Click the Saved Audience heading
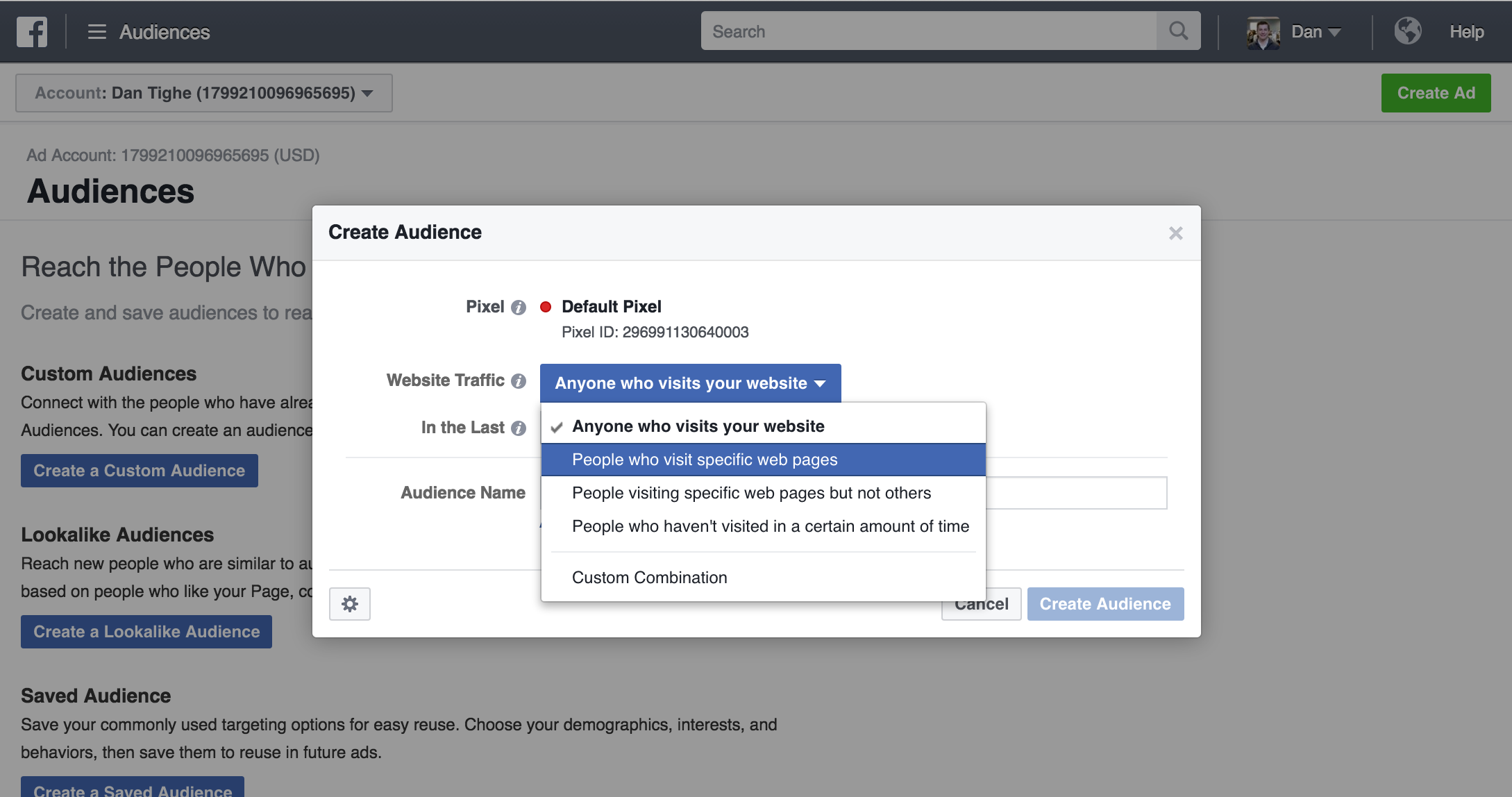This screenshot has height=797, width=1512. [96, 696]
